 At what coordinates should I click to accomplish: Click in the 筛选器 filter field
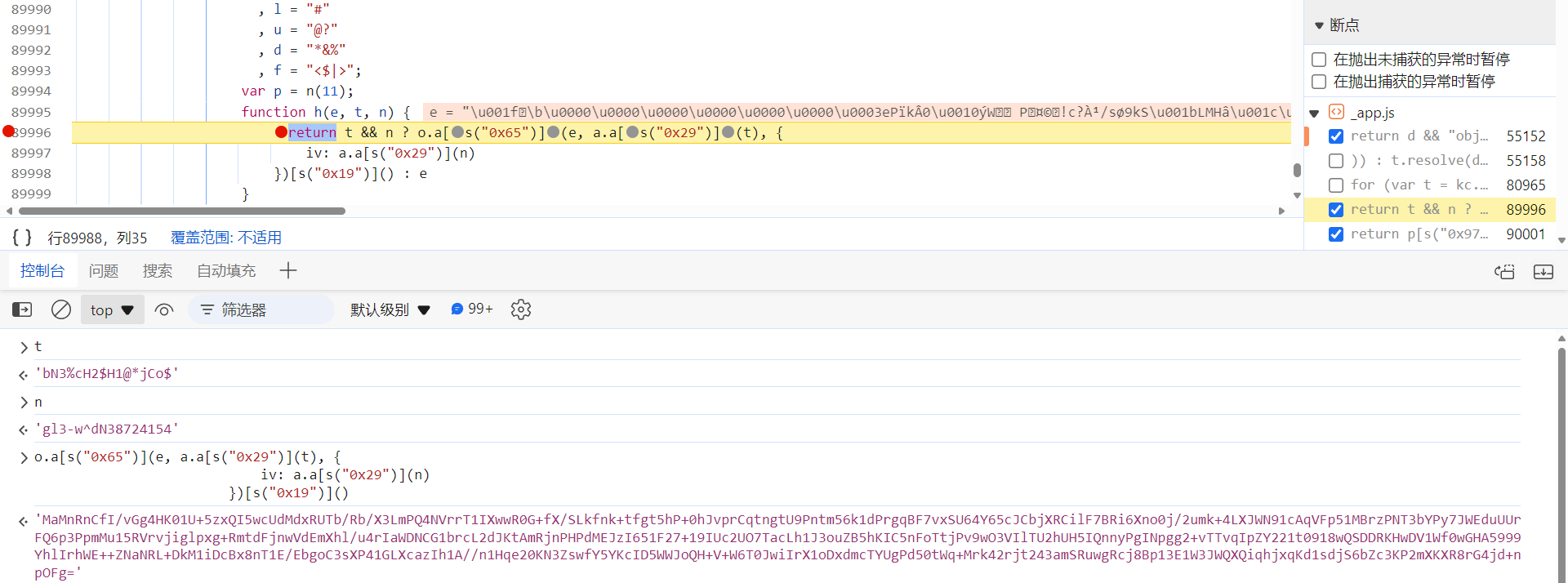261,309
